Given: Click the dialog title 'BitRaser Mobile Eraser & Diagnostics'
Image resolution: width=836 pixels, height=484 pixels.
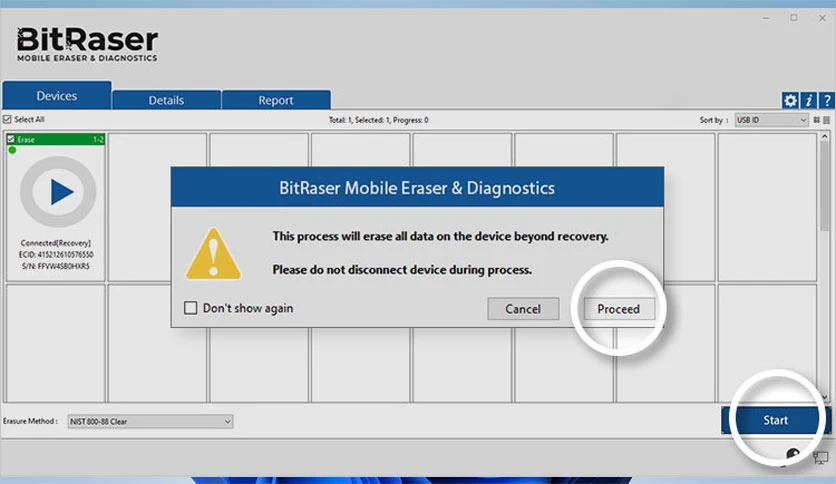Looking at the screenshot, I should (417, 188).
